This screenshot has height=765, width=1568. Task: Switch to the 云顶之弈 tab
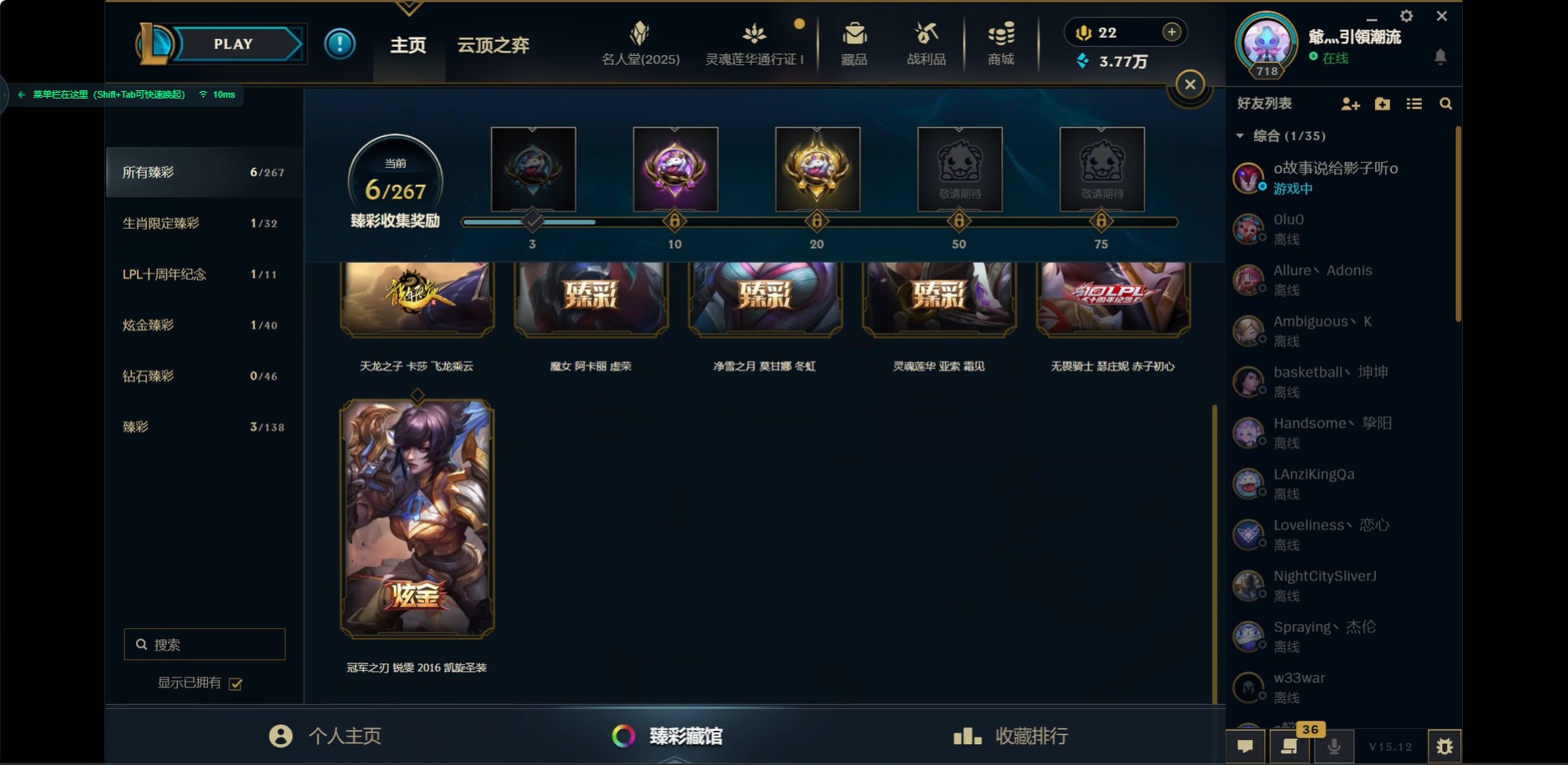tap(493, 45)
